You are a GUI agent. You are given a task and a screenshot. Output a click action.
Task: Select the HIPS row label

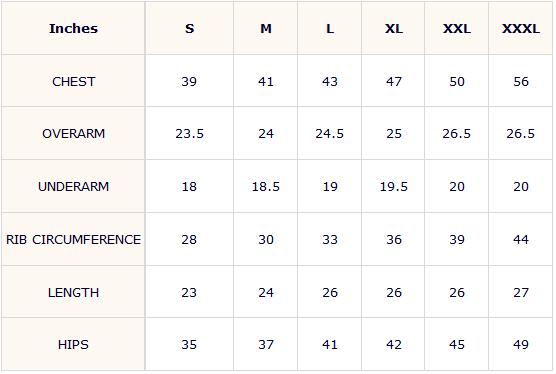73,344
